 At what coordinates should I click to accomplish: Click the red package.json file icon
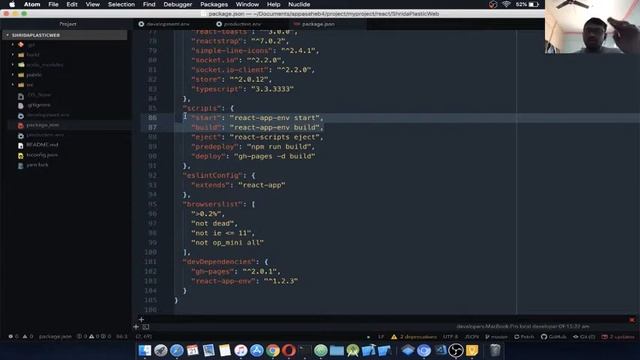coord(21,125)
